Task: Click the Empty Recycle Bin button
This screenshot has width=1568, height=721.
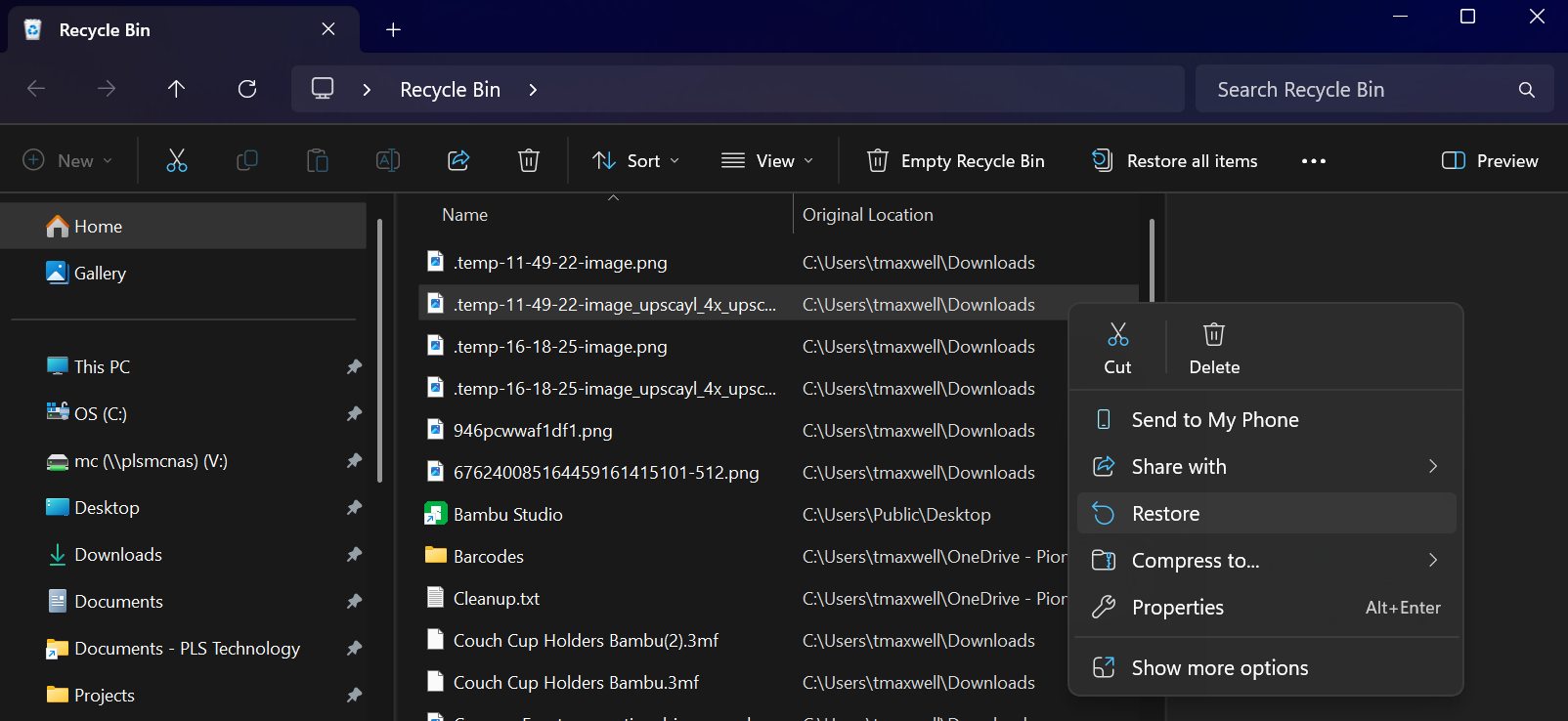Action: (955, 161)
